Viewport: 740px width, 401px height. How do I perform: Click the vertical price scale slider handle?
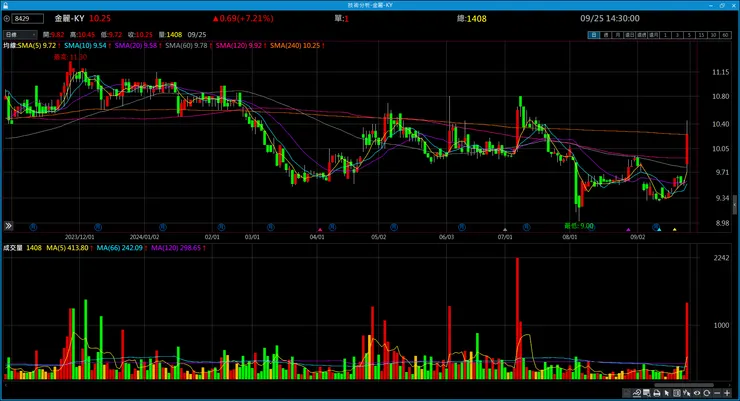pos(734,204)
